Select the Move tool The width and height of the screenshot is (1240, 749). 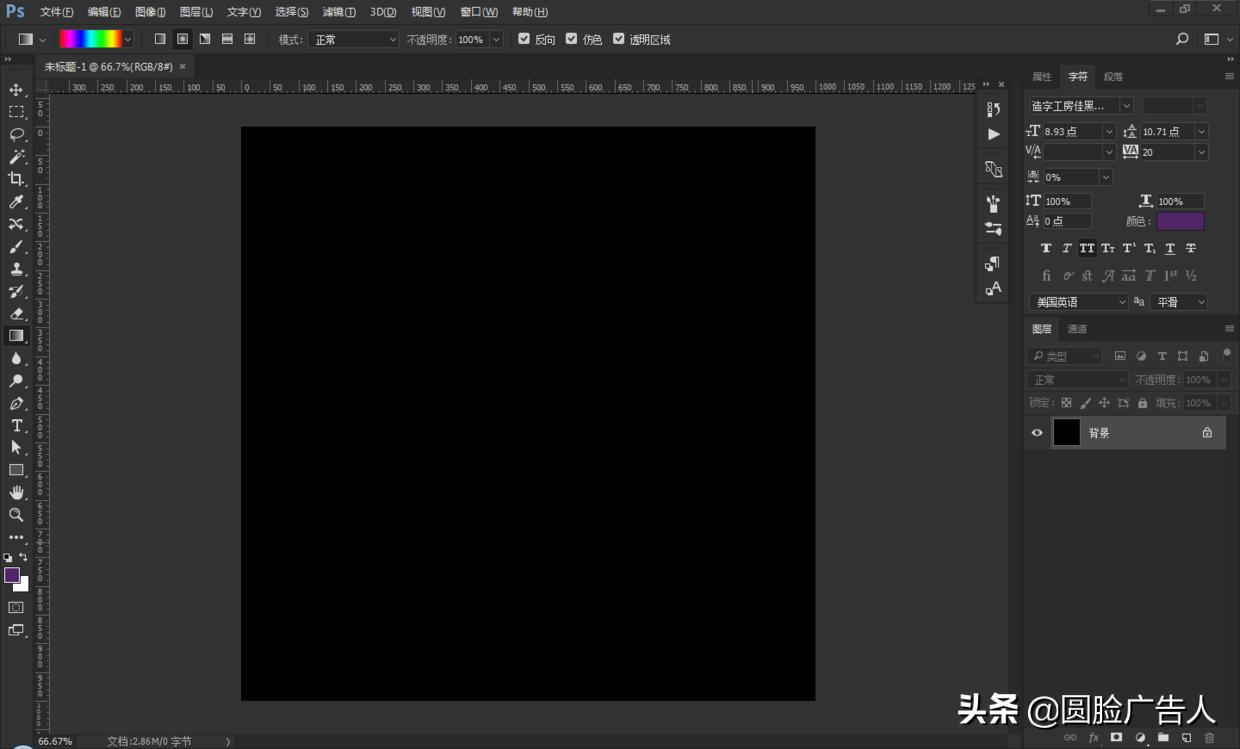pyautogui.click(x=16, y=90)
